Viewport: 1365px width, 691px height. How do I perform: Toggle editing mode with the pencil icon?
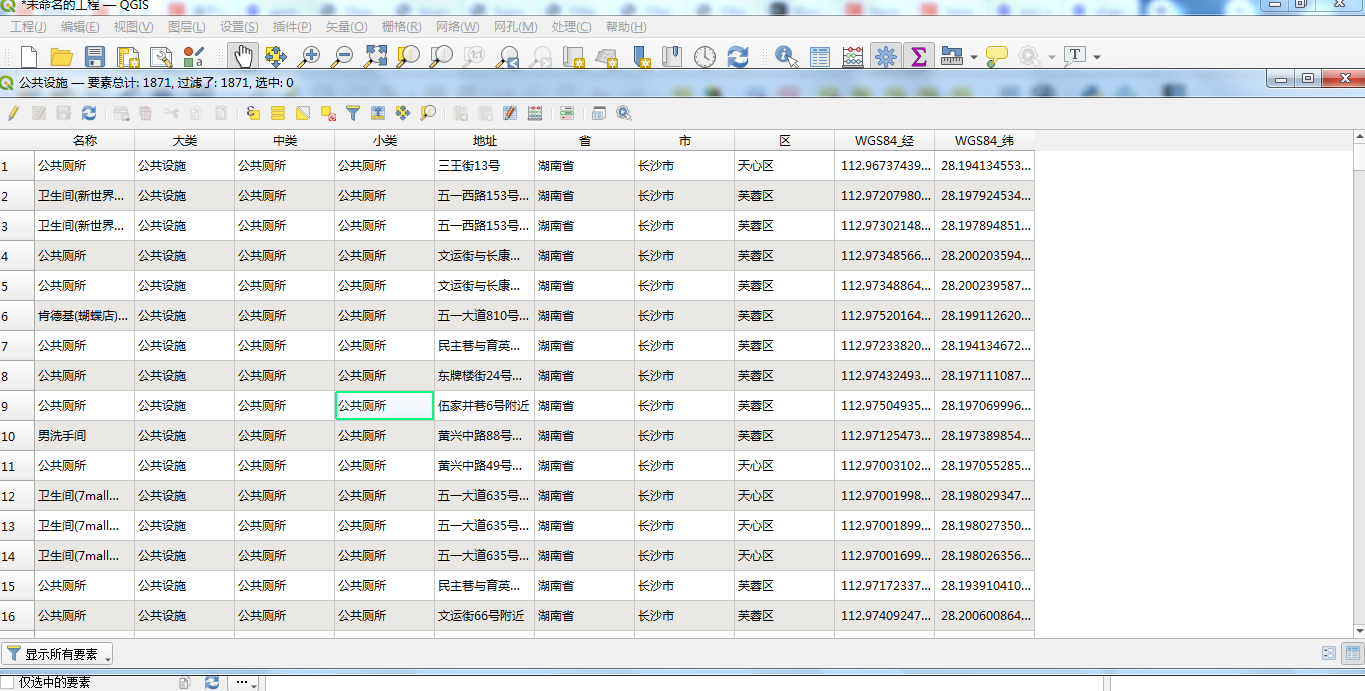click(x=13, y=113)
